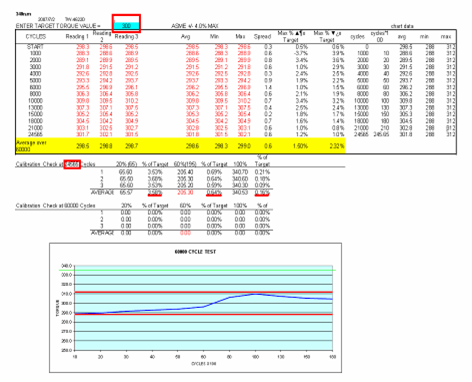This screenshot has height=382, width=472.
Task: Click the green line near chart top
Action: pyautogui.click(x=197, y=270)
